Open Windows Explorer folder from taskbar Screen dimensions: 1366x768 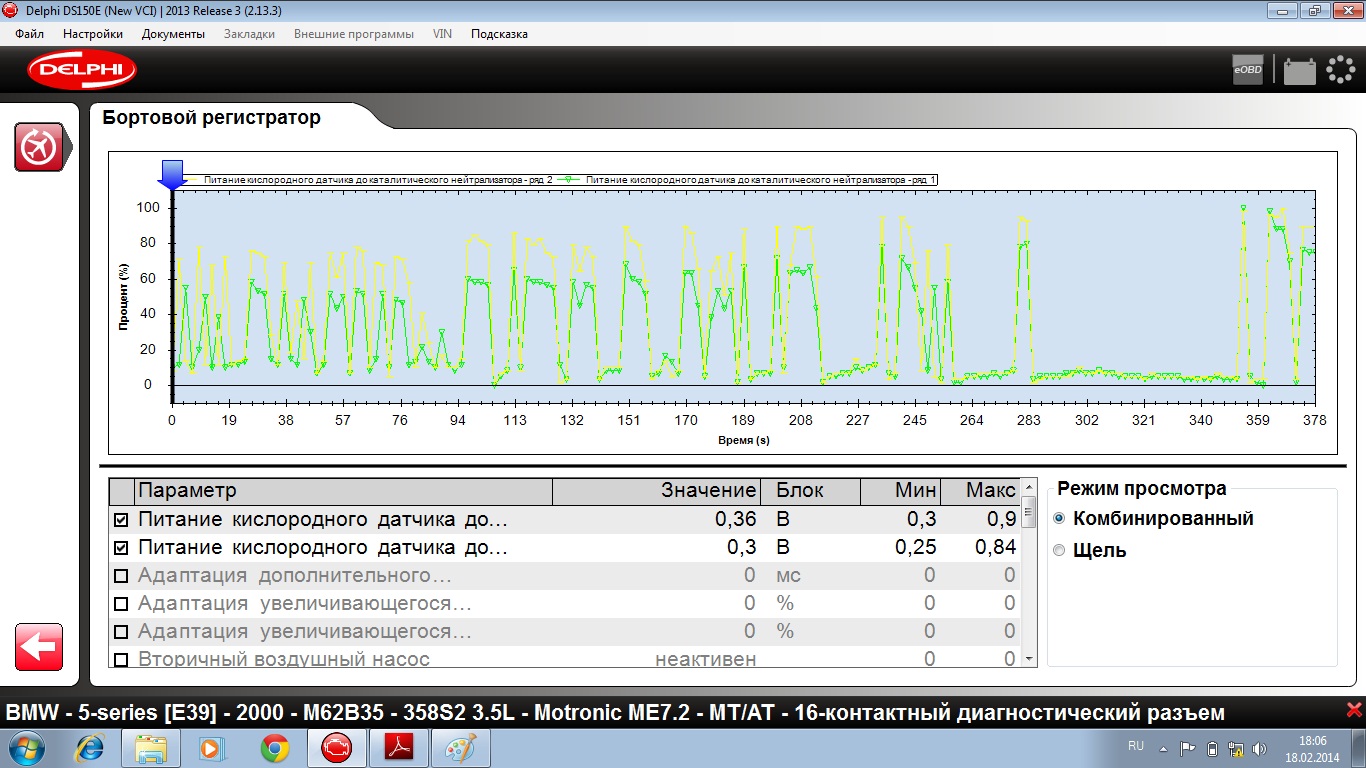click(151, 748)
